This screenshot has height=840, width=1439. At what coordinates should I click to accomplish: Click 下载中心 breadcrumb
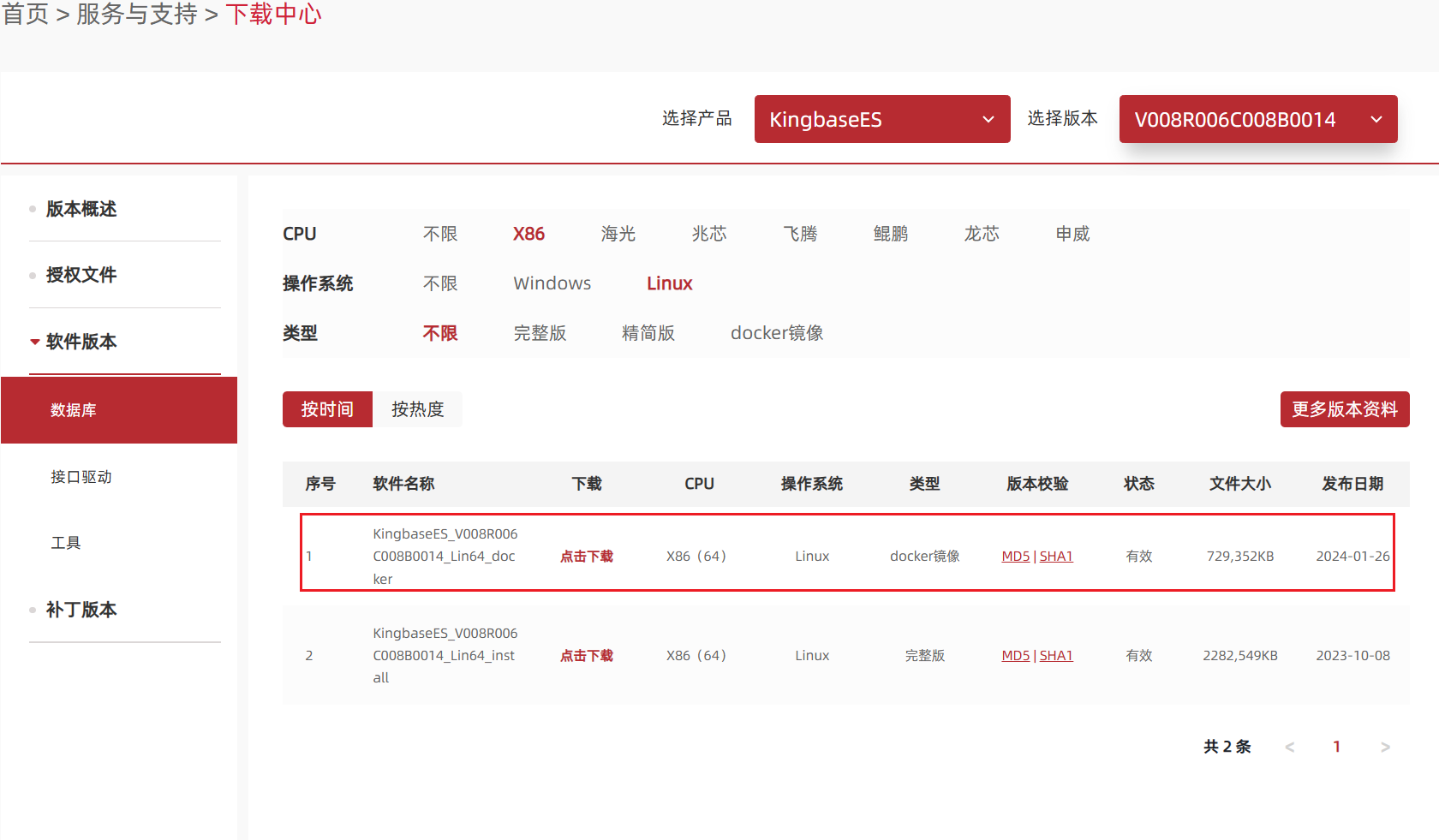(274, 14)
